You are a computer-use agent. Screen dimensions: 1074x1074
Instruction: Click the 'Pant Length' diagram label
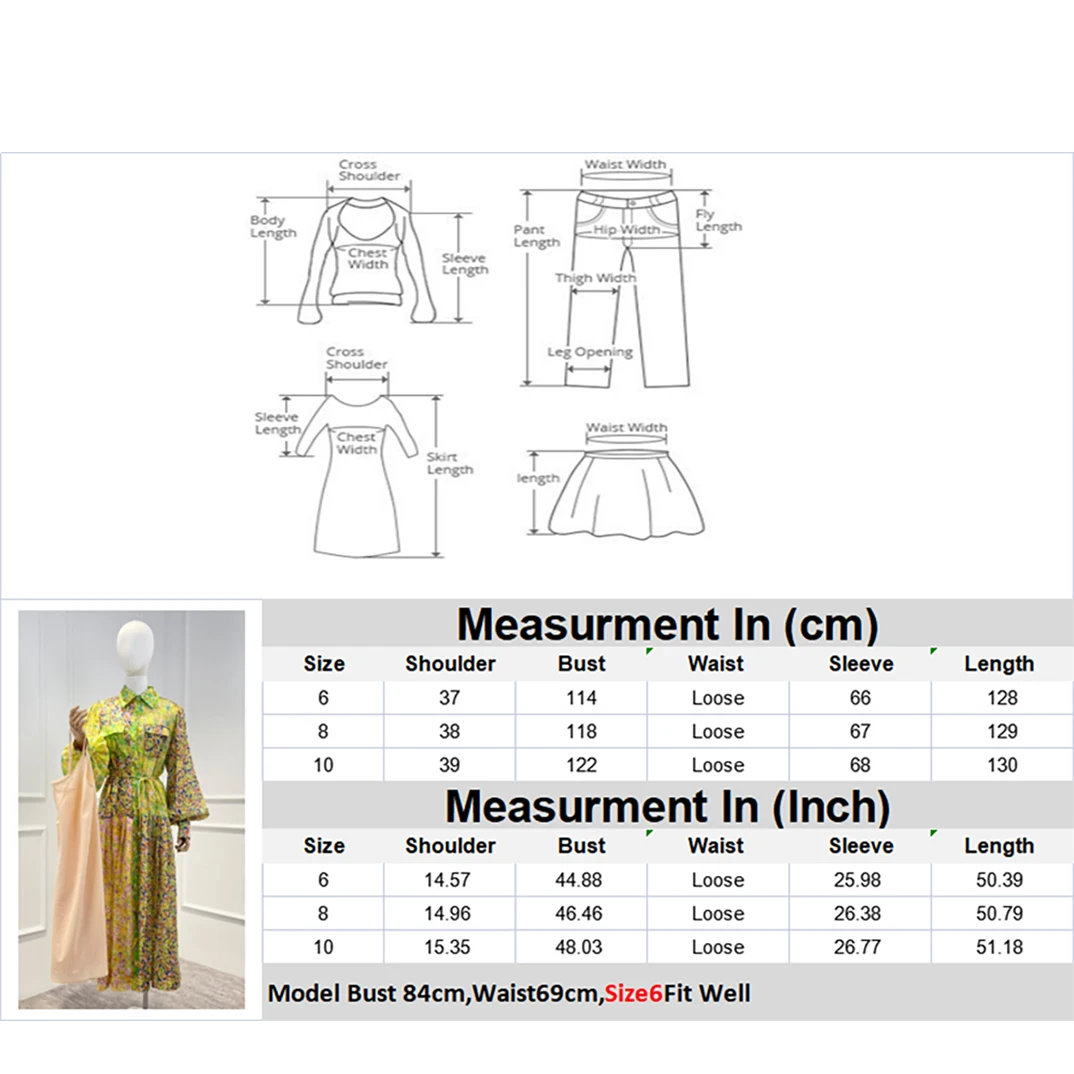(537, 236)
